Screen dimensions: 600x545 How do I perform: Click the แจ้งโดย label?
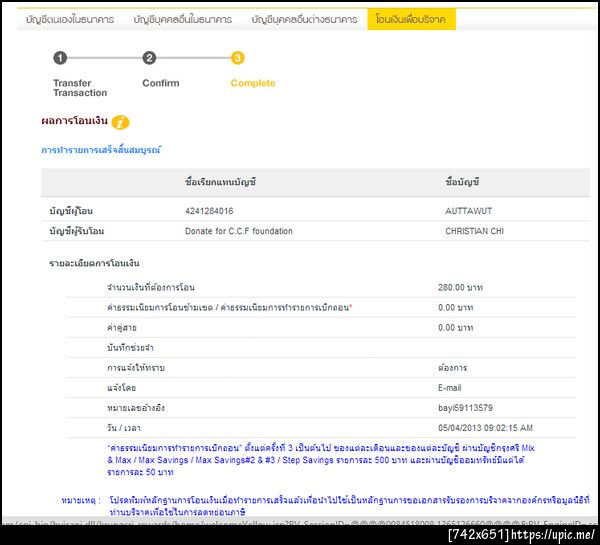click(x=121, y=388)
